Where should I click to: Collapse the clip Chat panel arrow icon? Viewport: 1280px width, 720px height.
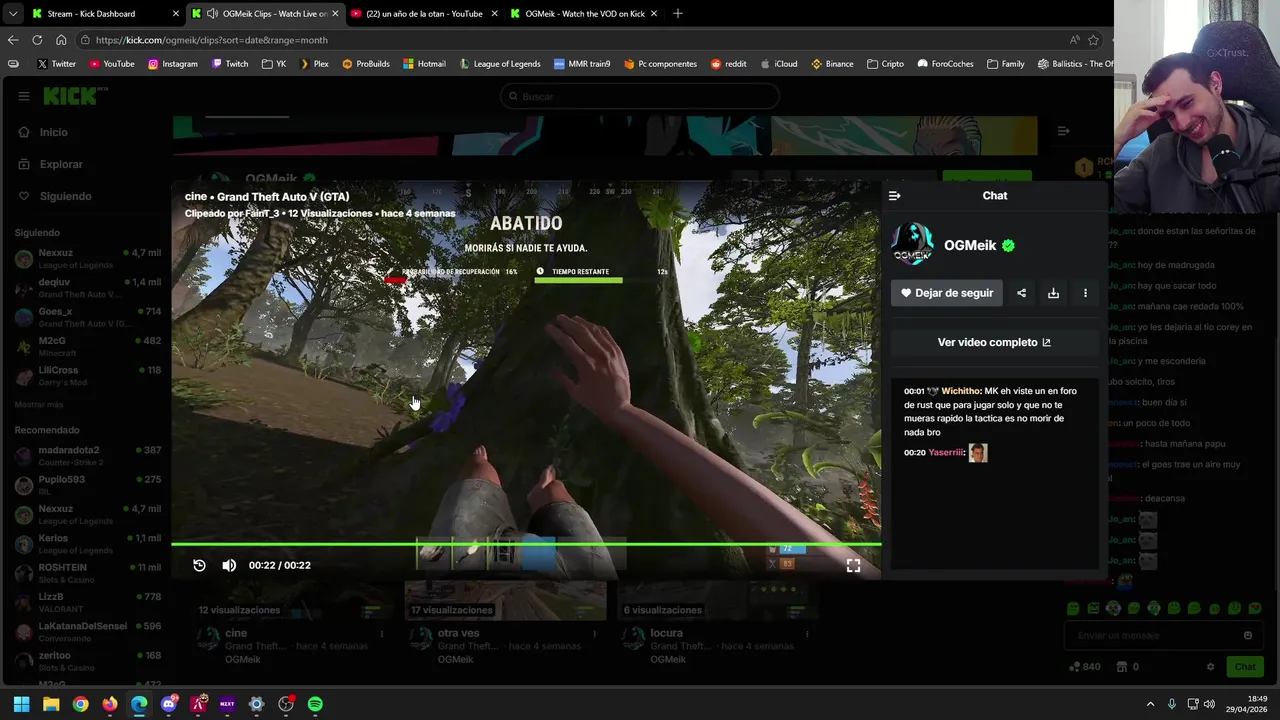[x=894, y=196]
